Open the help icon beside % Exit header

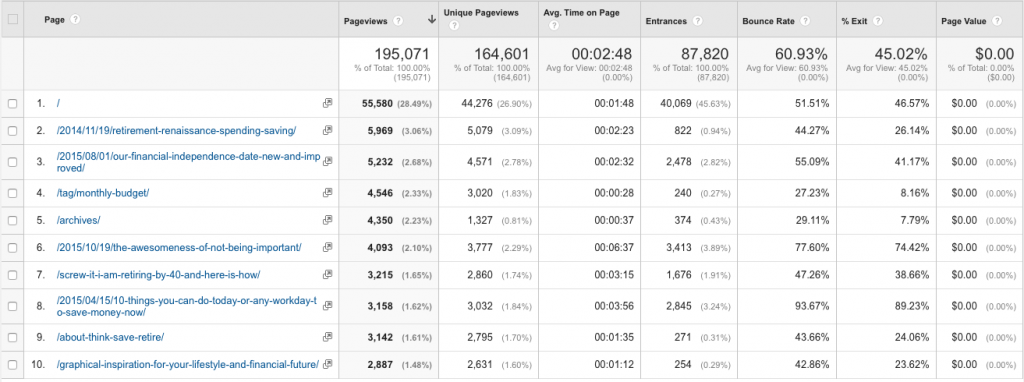click(x=878, y=21)
